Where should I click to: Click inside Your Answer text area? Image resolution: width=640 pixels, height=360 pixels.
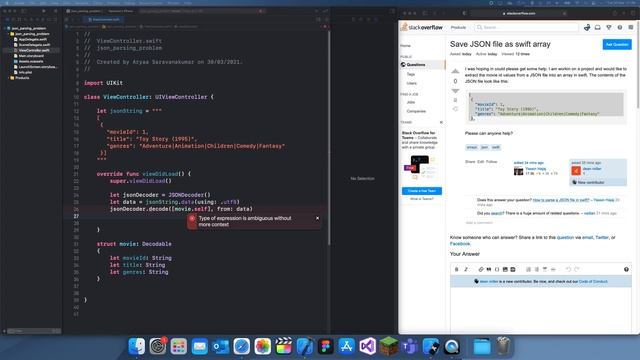click(x=541, y=310)
